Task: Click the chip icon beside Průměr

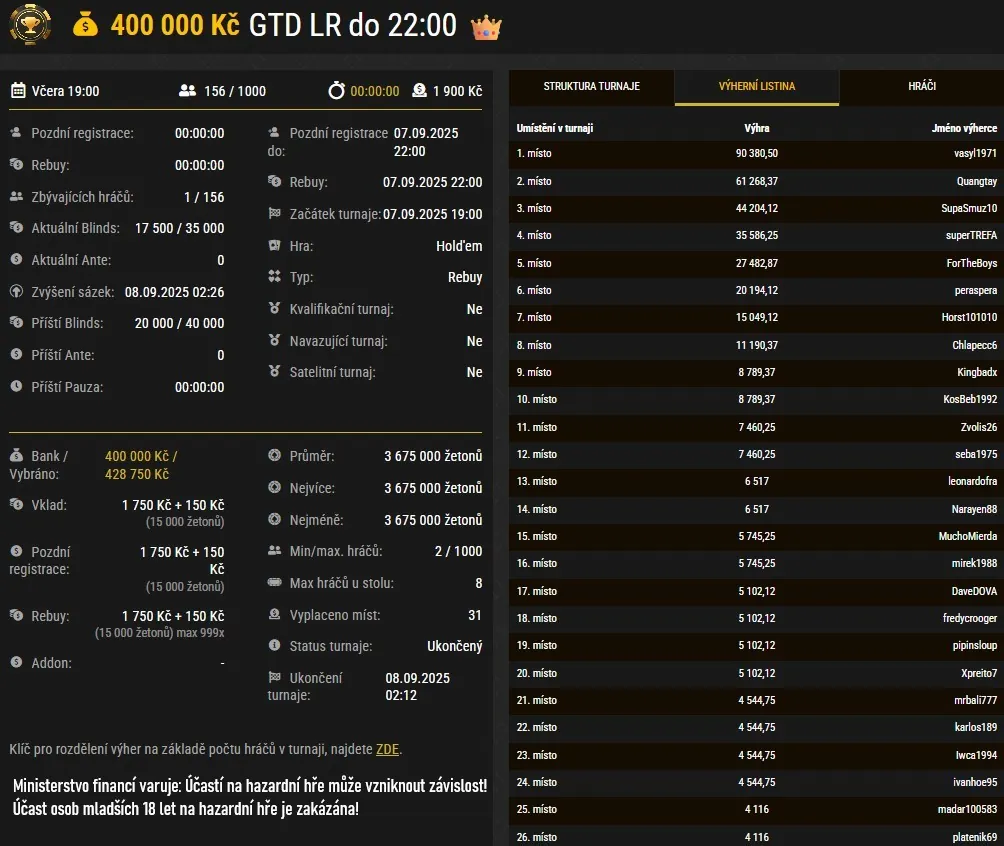Action: pos(275,455)
